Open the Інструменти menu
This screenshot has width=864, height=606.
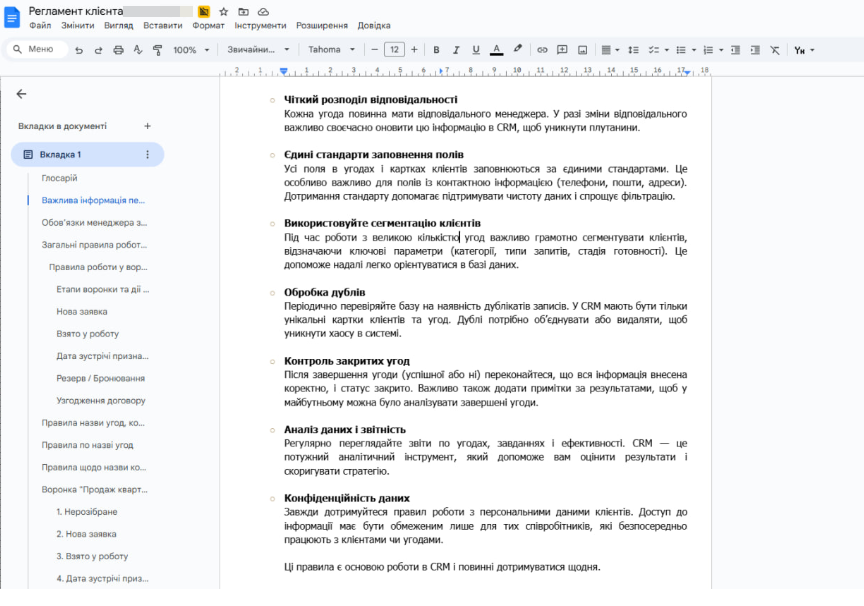coord(259,24)
